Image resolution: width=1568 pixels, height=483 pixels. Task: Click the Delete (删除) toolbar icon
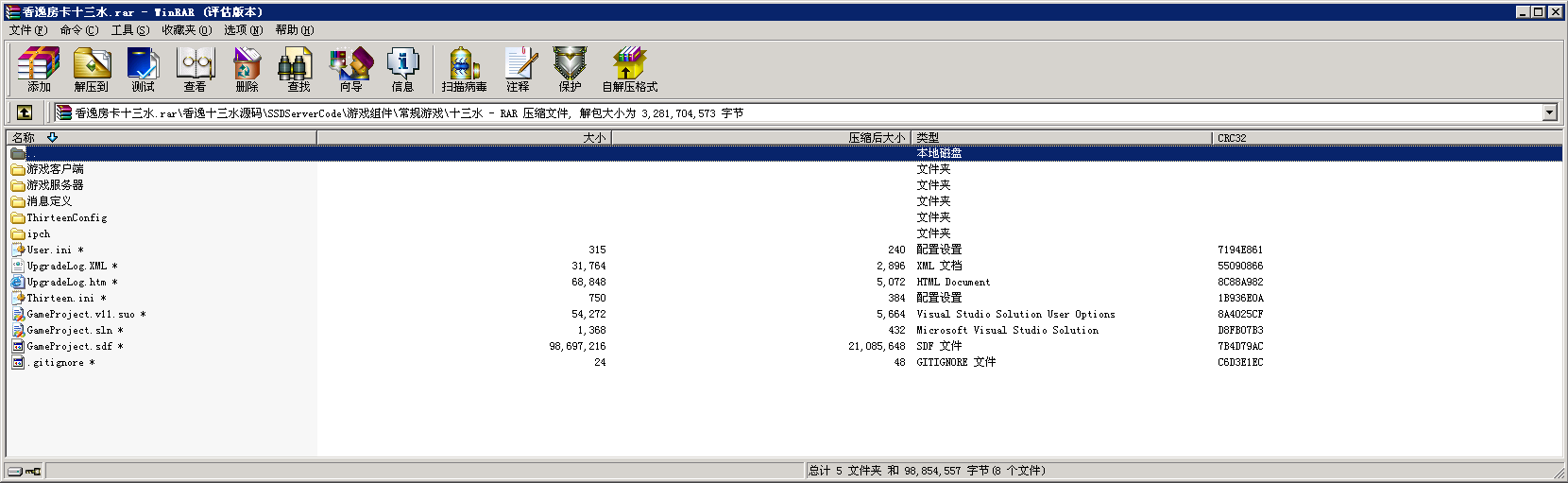coord(247,69)
